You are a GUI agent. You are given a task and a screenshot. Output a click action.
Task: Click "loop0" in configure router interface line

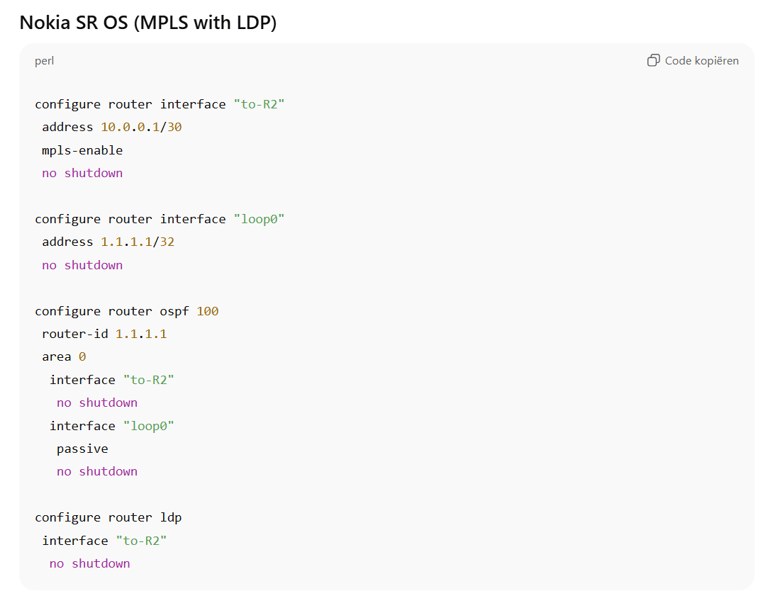[x=259, y=219]
